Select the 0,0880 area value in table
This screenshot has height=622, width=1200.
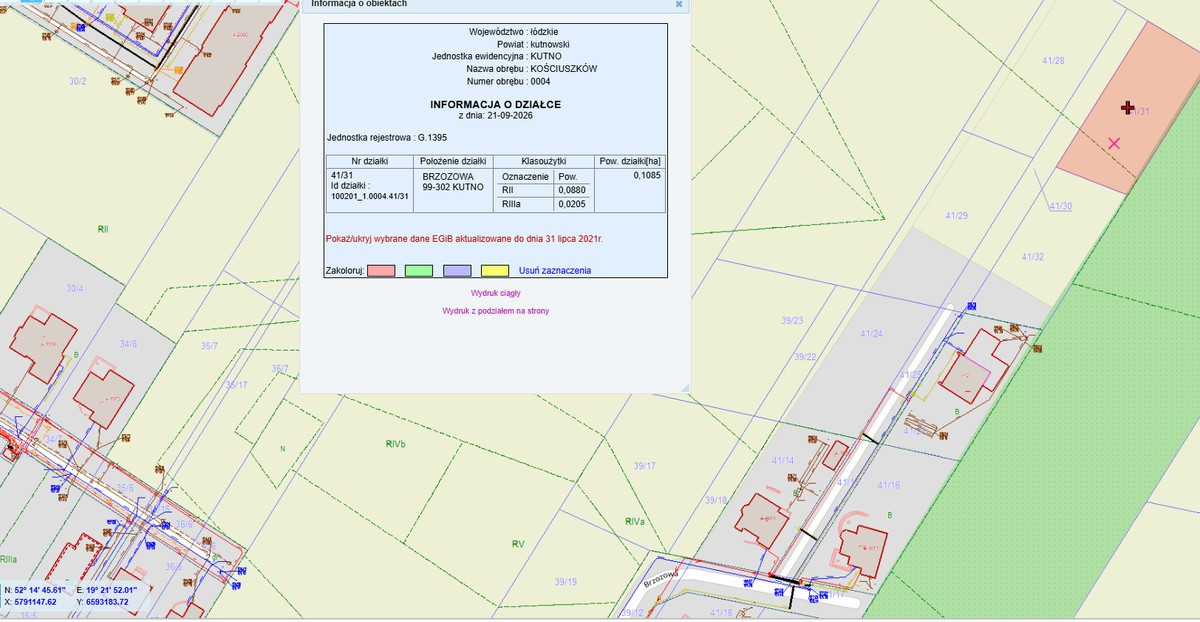pos(572,190)
